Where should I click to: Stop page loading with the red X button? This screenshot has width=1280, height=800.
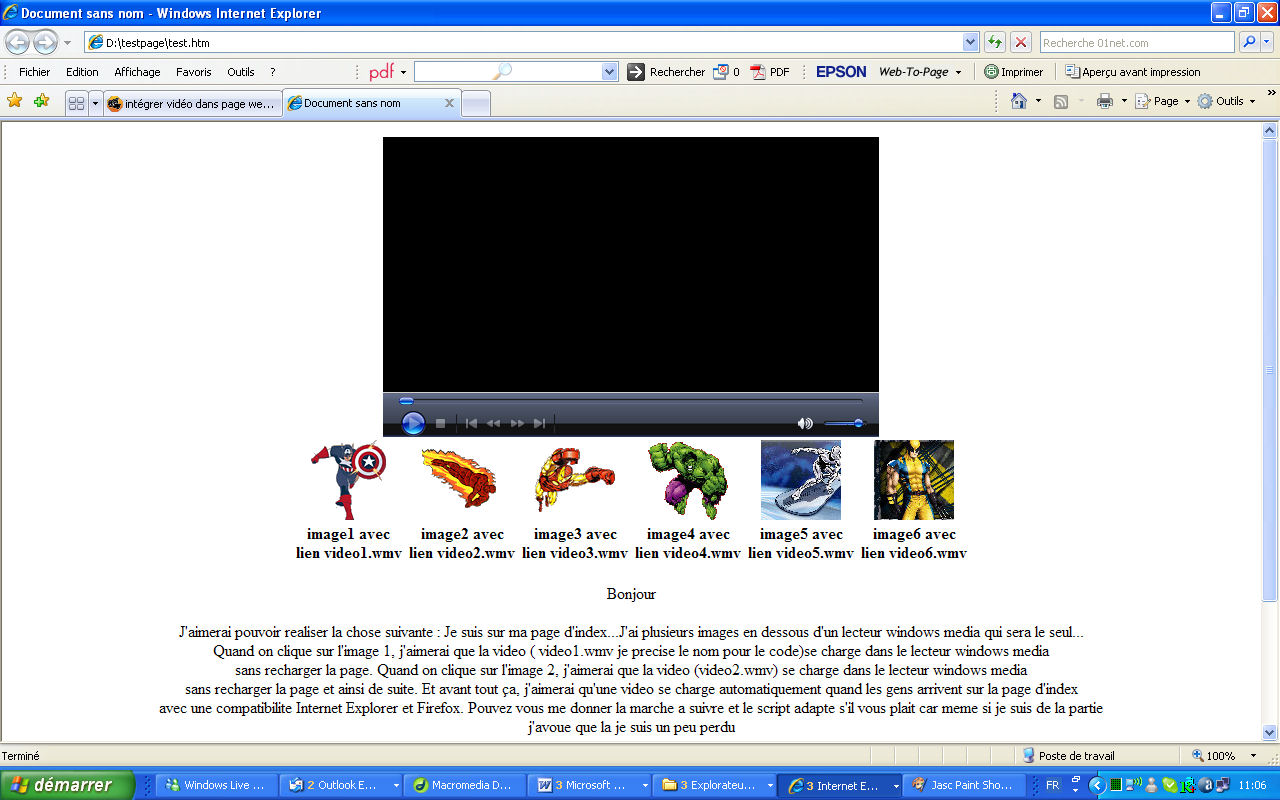[x=1020, y=42]
